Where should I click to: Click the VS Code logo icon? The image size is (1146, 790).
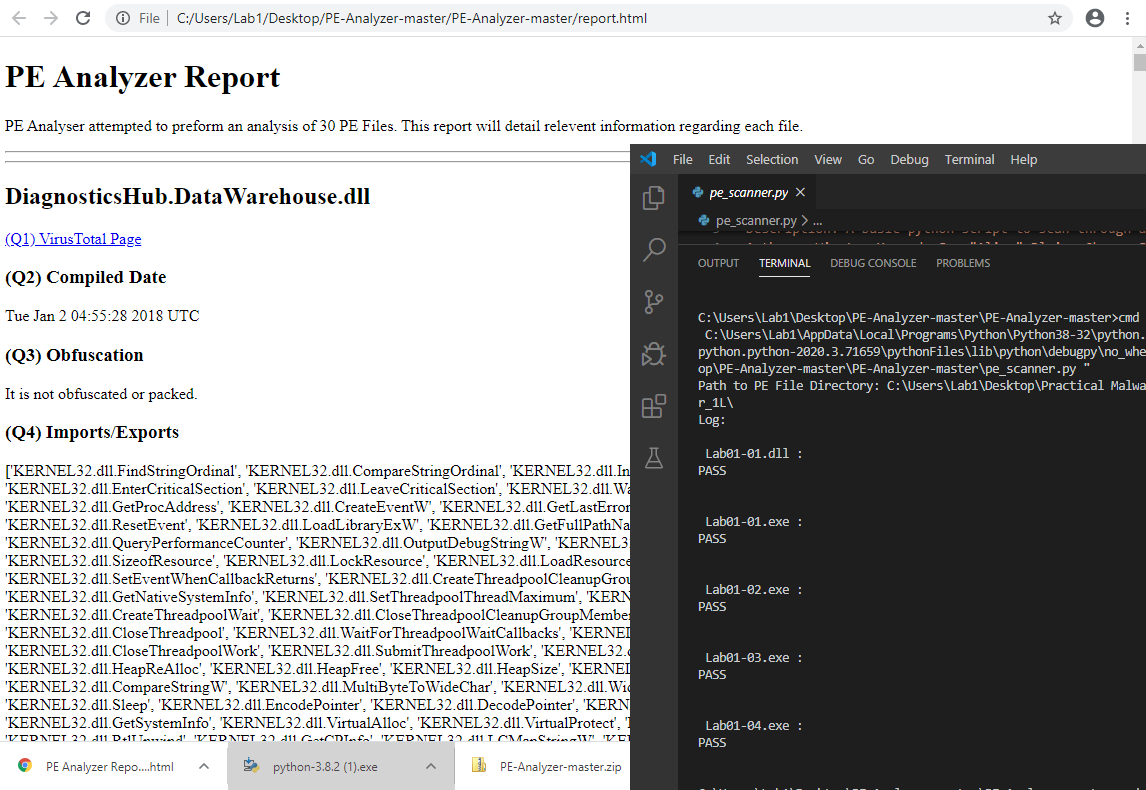pyautogui.click(x=648, y=159)
